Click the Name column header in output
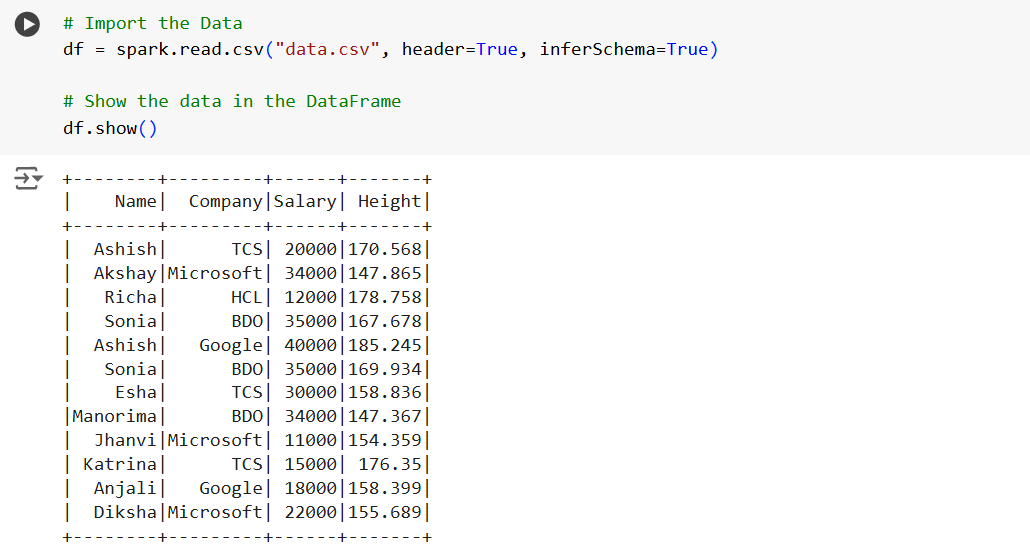The image size is (1030, 553). pos(135,201)
